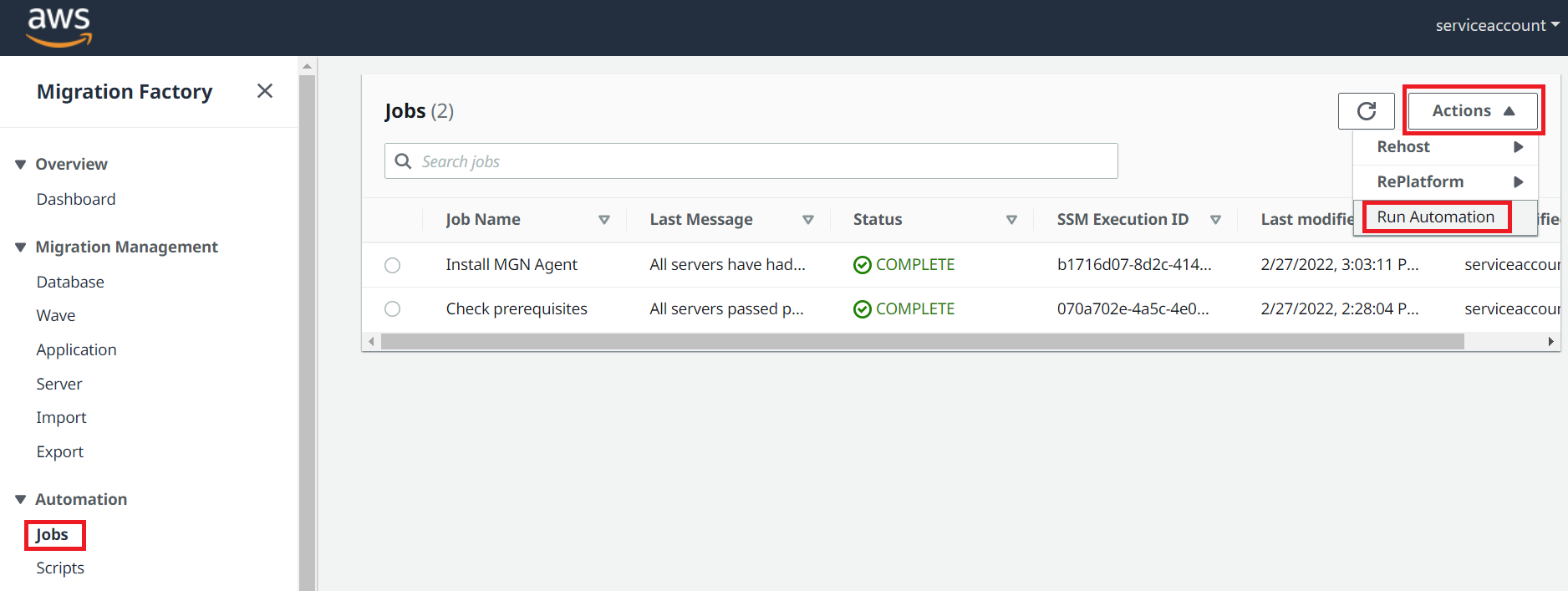Click the 2/27/2022, 2:28:04 timestamp

1340,309
